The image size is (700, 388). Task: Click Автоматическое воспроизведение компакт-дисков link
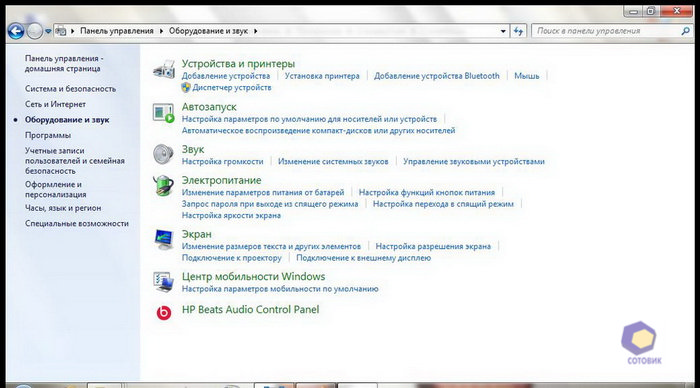[x=318, y=130]
